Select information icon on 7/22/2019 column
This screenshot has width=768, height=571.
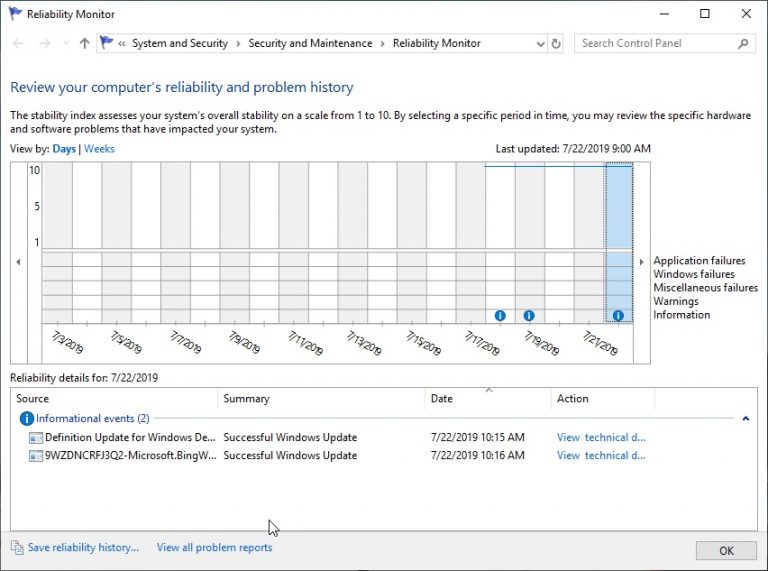pyautogui.click(x=618, y=316)
